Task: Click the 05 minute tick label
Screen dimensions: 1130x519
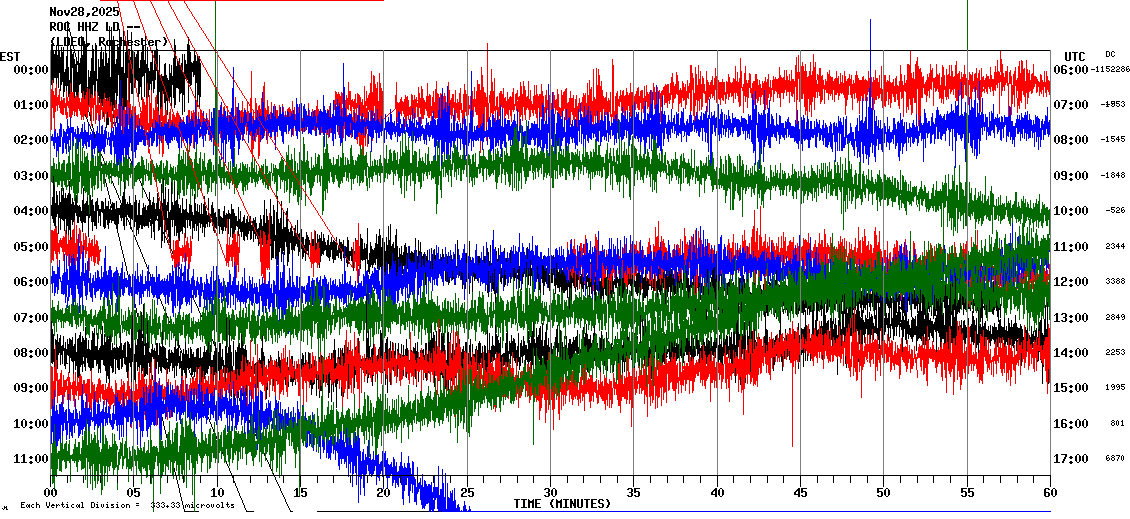Action: tap(133, 493)
